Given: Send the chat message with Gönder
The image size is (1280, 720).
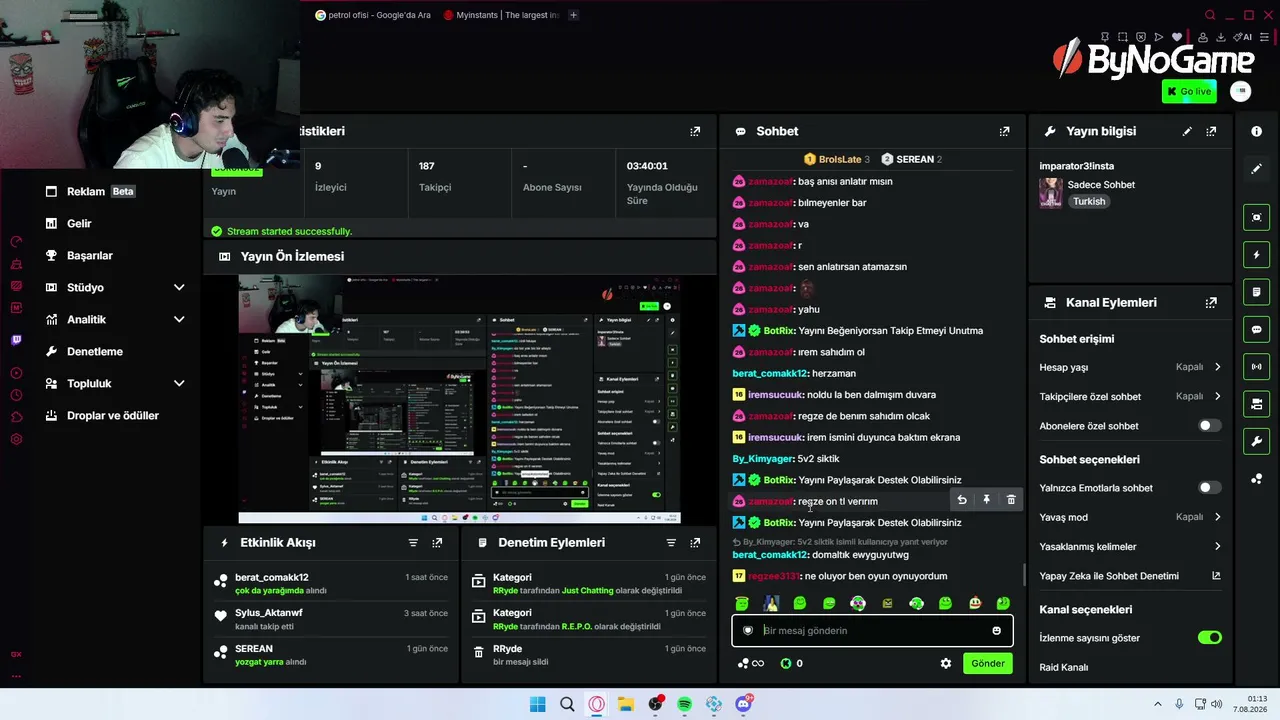Looking at the screenshot, I should coord(988,663).
